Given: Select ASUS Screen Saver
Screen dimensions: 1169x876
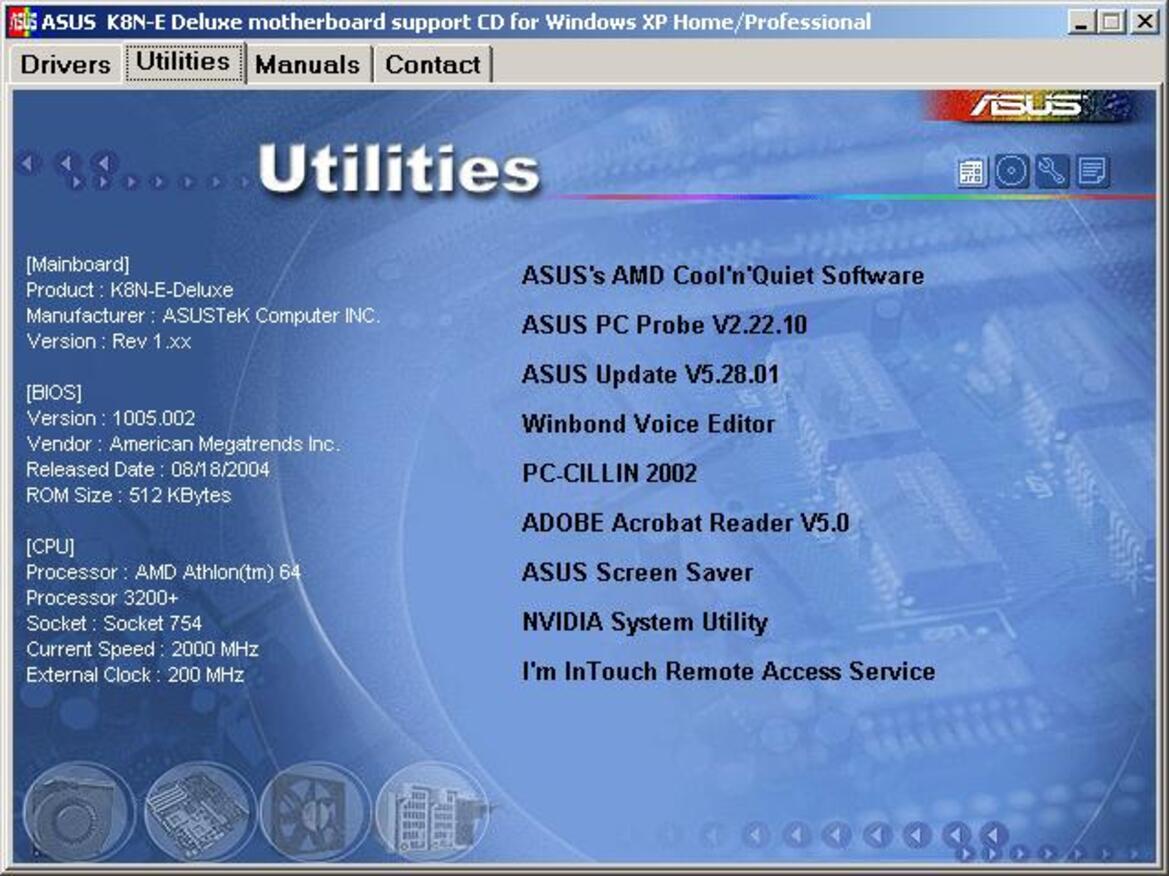Looking at the screenshot, I should [637, 572].
